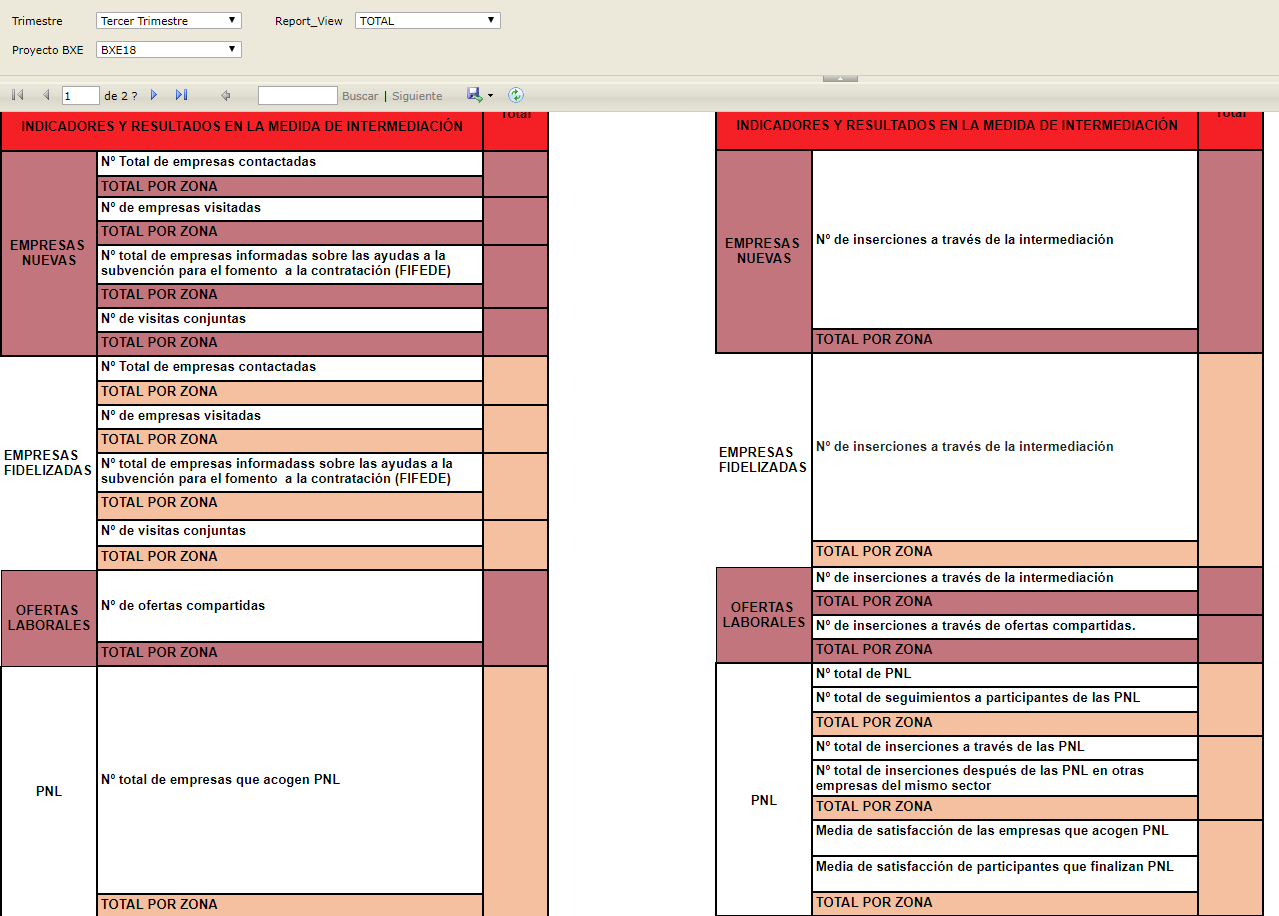Open the export (save) menu
The width and height of the screenshot is (1279, 916).
pyautogui.click(x=480, y=95)
